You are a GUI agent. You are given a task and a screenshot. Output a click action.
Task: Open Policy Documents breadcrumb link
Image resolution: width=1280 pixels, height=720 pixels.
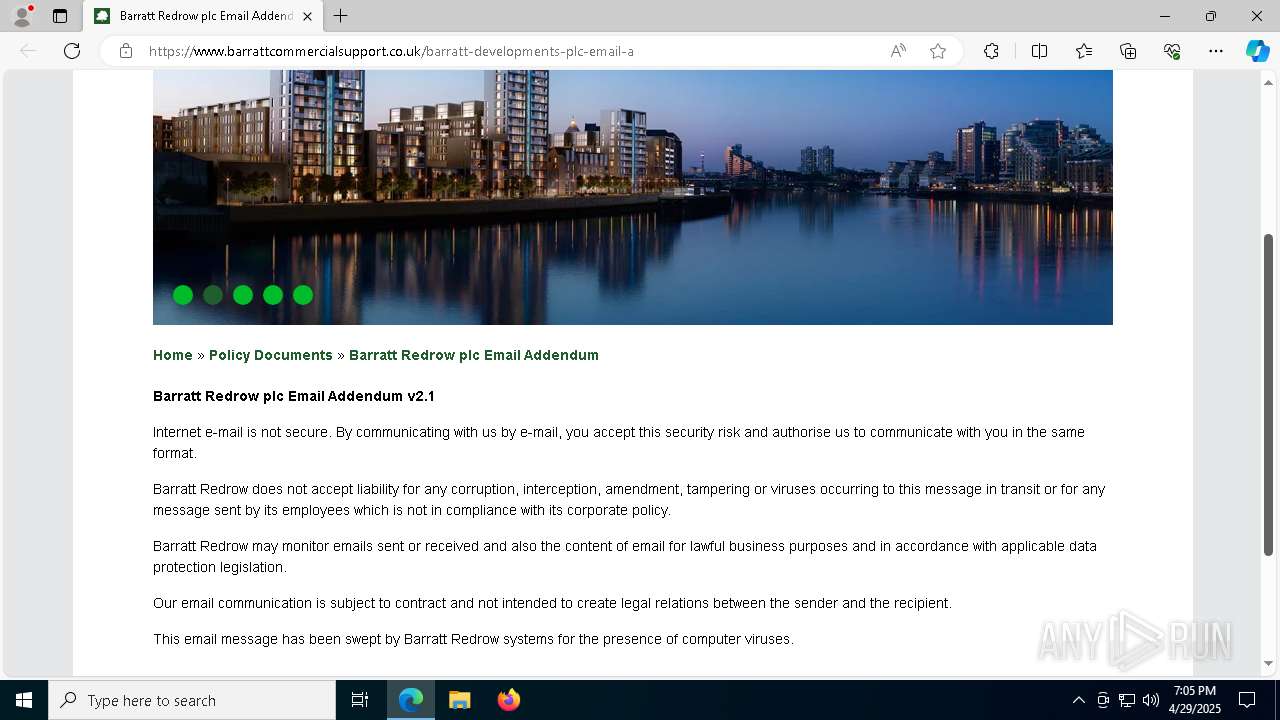pos(271,355)
